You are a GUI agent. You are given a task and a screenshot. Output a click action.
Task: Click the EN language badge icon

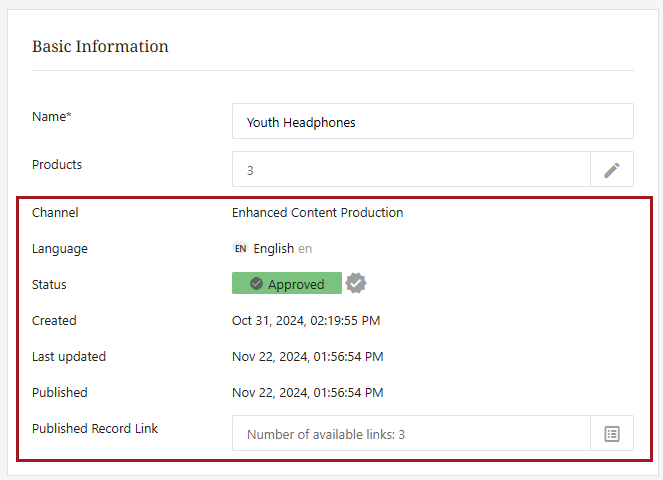point(240,249)
